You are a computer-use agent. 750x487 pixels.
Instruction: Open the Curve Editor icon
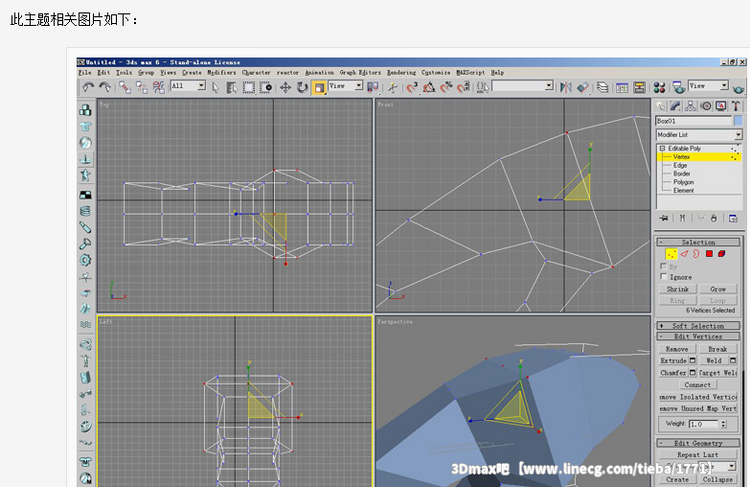click(x=622, y=88)
